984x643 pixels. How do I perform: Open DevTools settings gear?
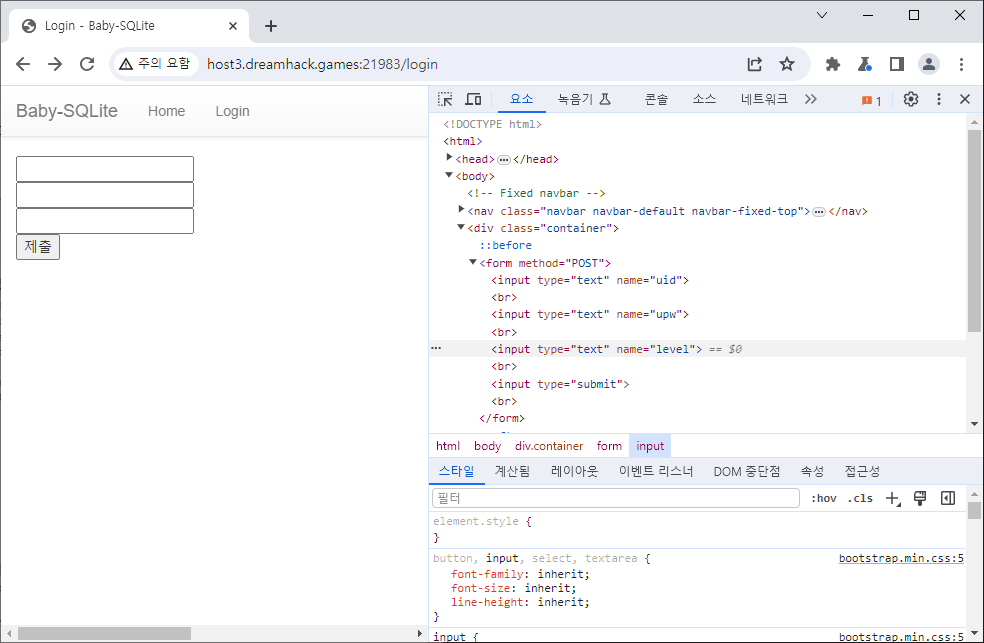tap(910, 99)
